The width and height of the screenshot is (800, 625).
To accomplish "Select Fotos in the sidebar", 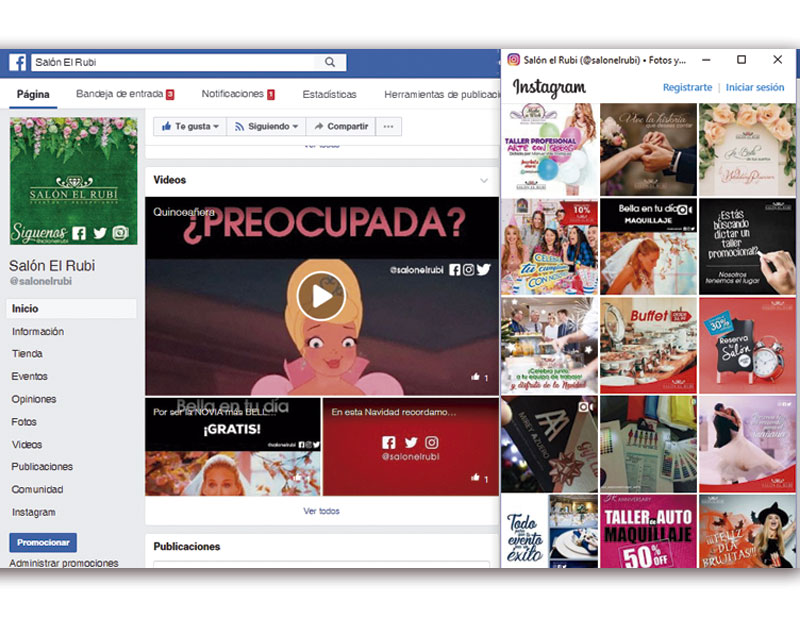I will coord(24,422).
